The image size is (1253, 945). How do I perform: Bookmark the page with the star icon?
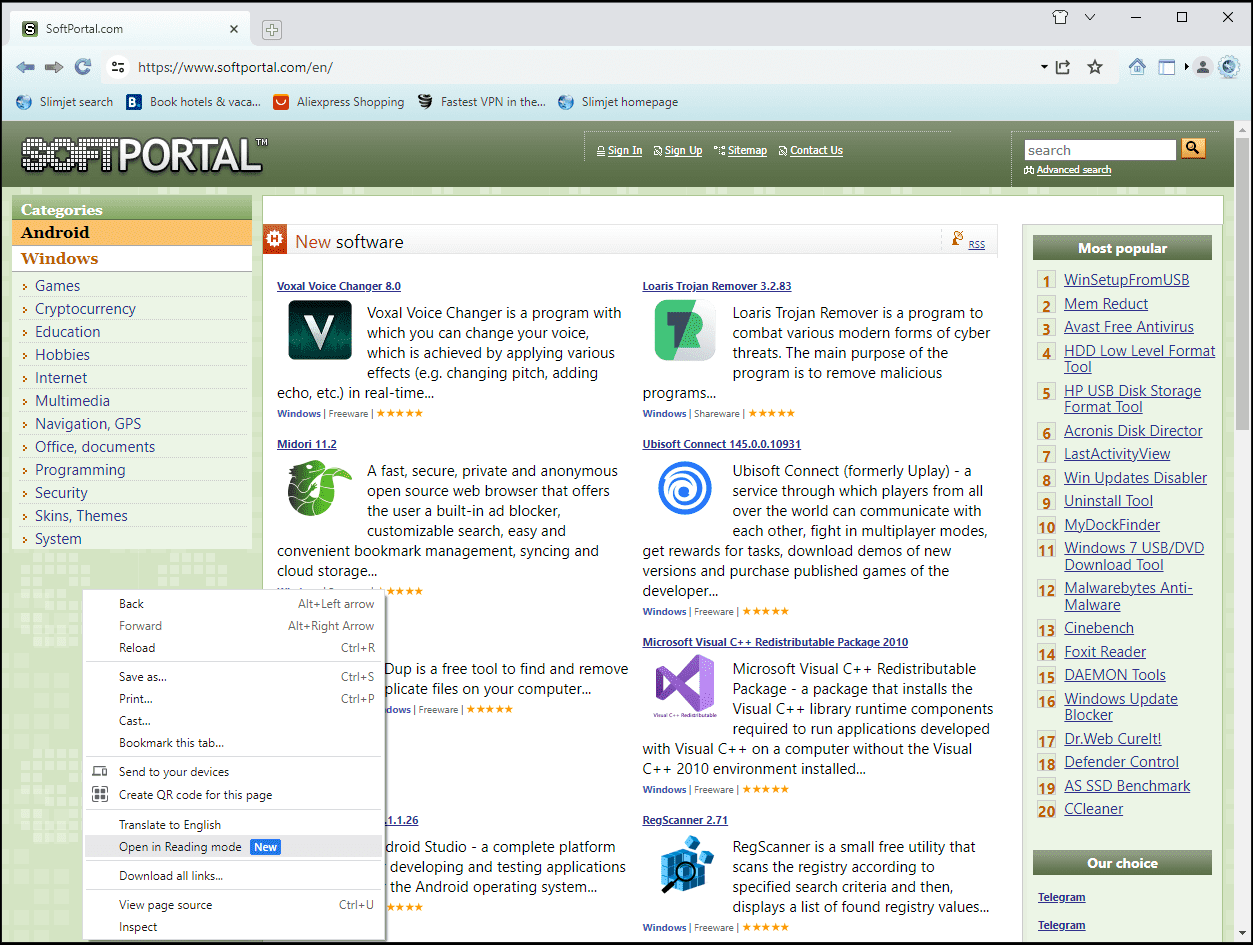[x=1095, y=67]
